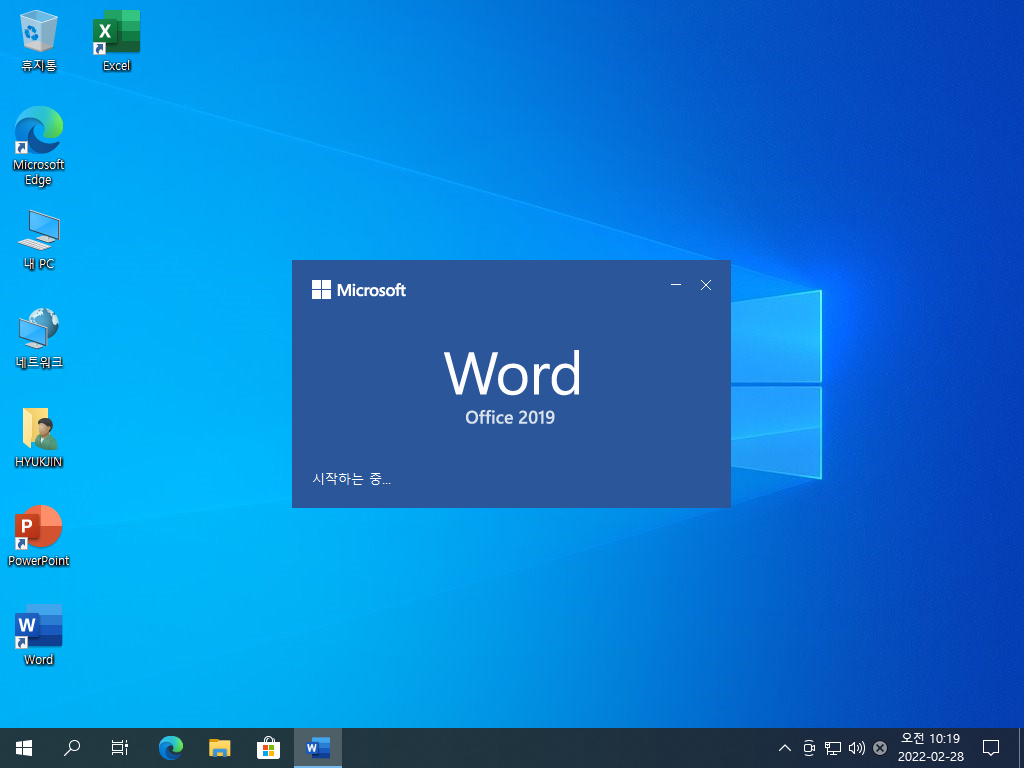Image resolution: width=1024 pixels, height=768 pixels.
Task: Launch Edge from the taskbar
Action: [171, 748]
